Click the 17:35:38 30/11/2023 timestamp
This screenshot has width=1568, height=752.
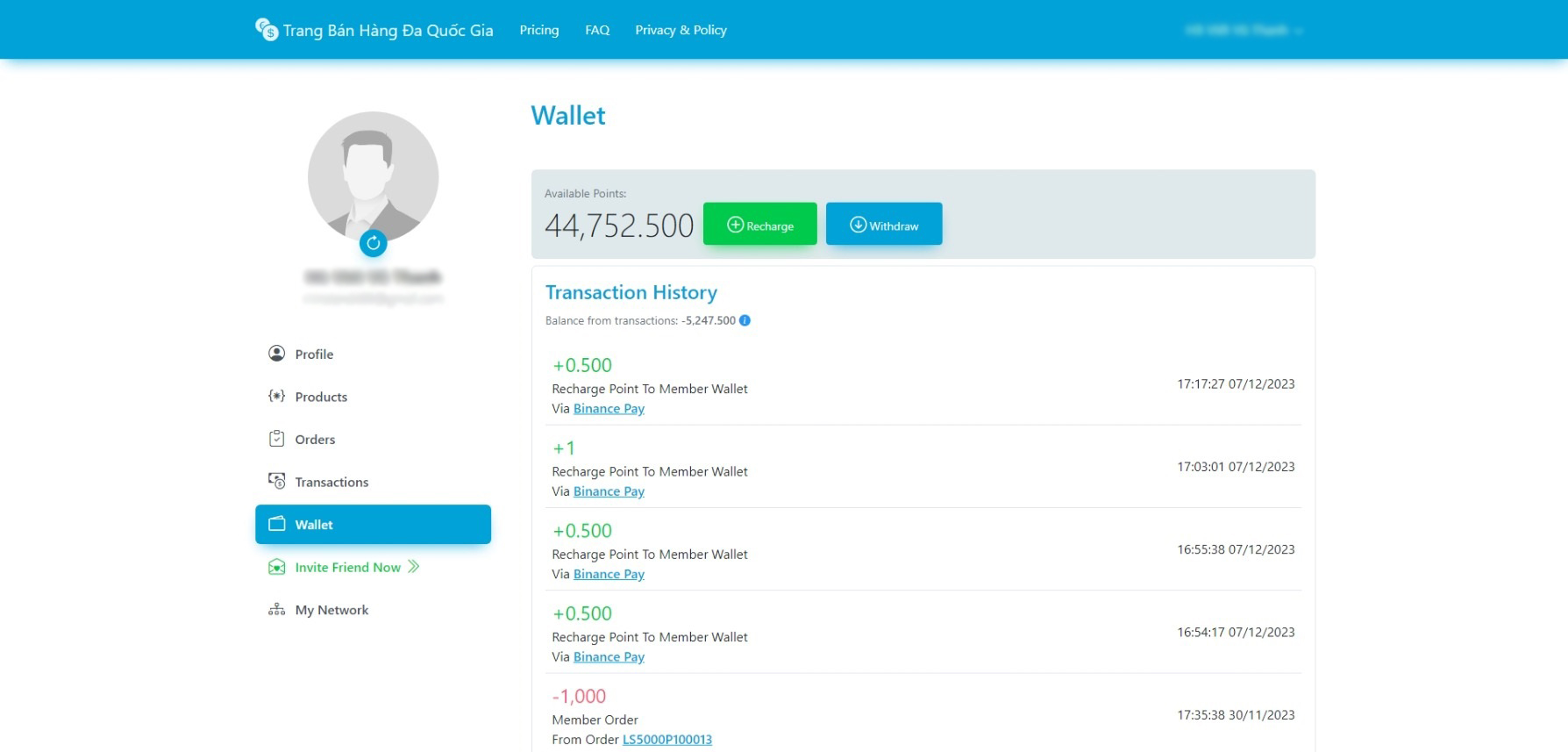[1236, 715]
